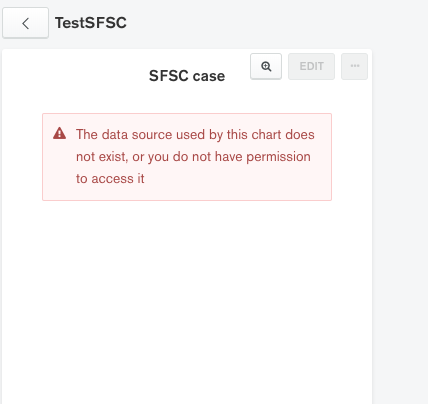Click the white card header left of the title

click(75, 75)
